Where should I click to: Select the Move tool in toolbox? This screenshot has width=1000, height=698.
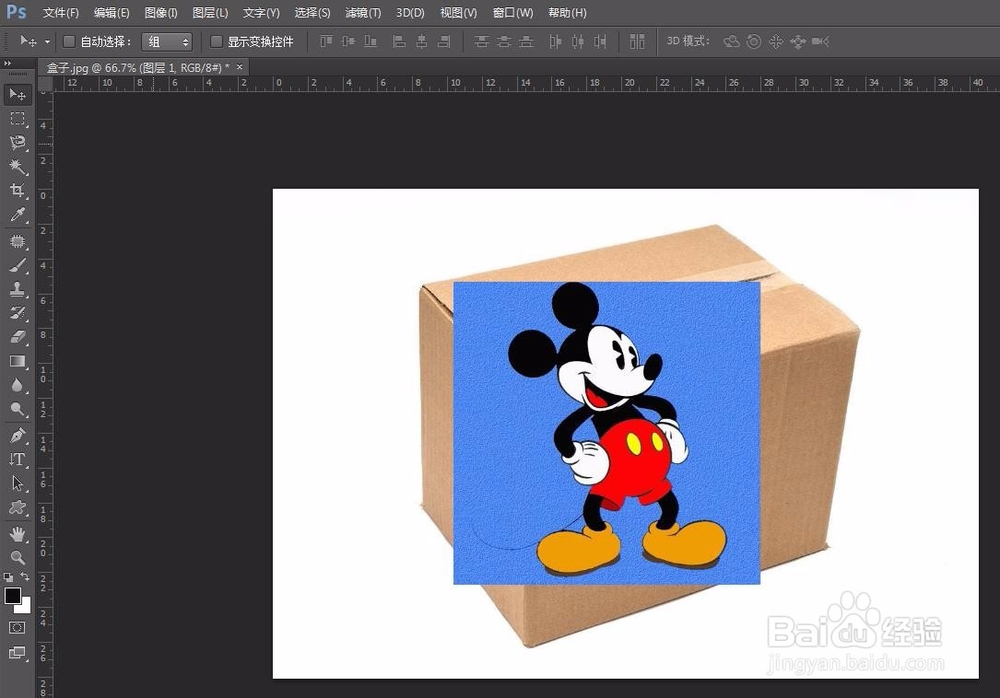pos(17,94)
